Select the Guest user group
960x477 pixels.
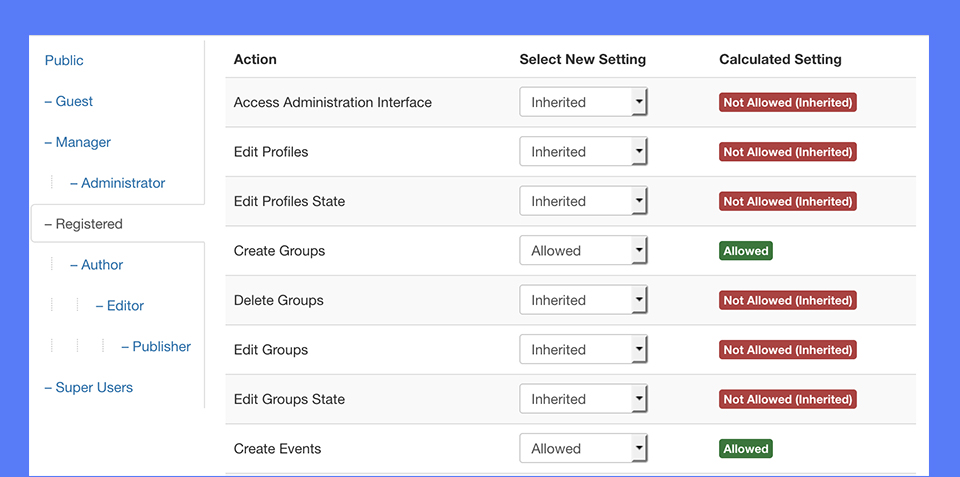(x=69, y=102)
